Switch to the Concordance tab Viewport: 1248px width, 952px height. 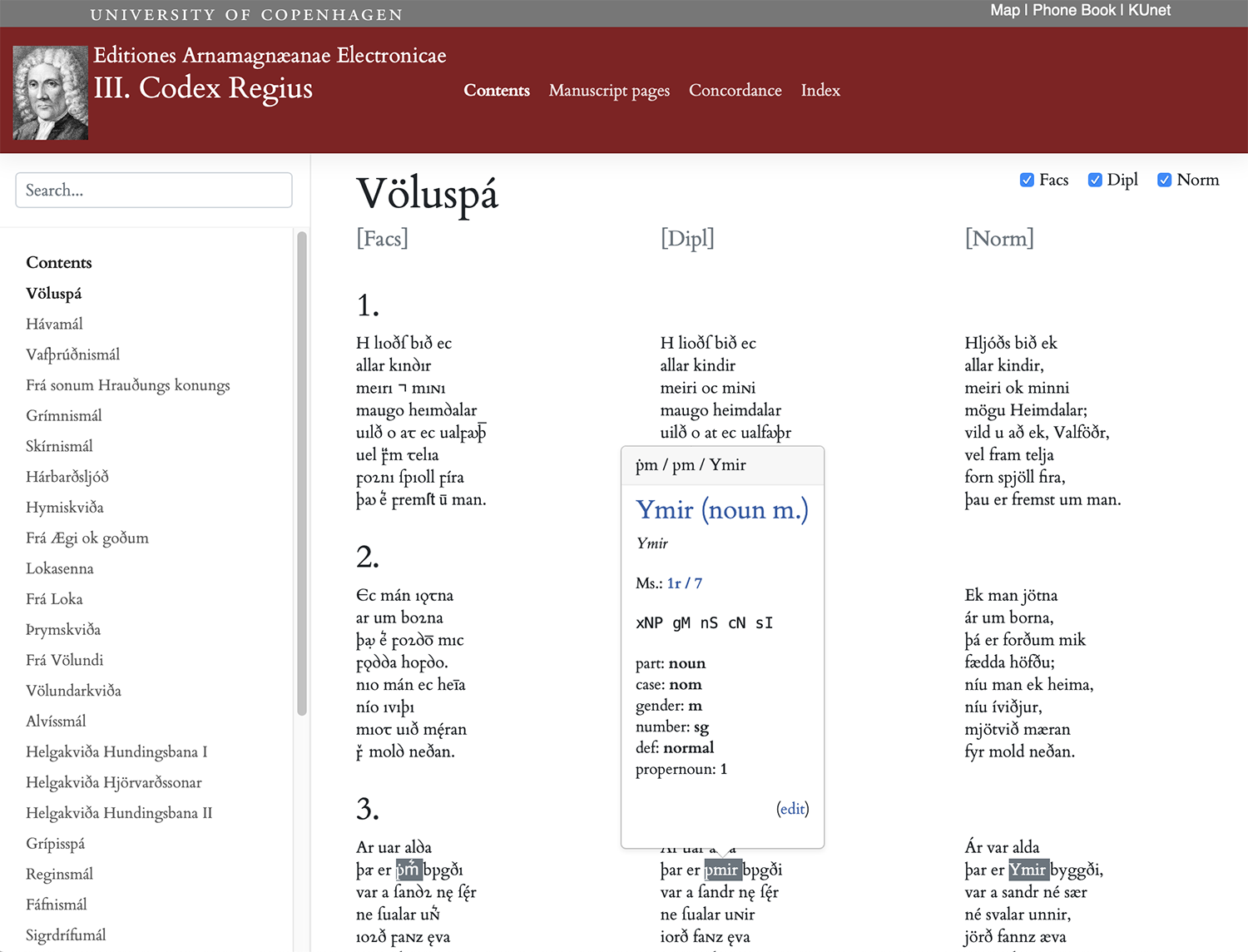735,90
